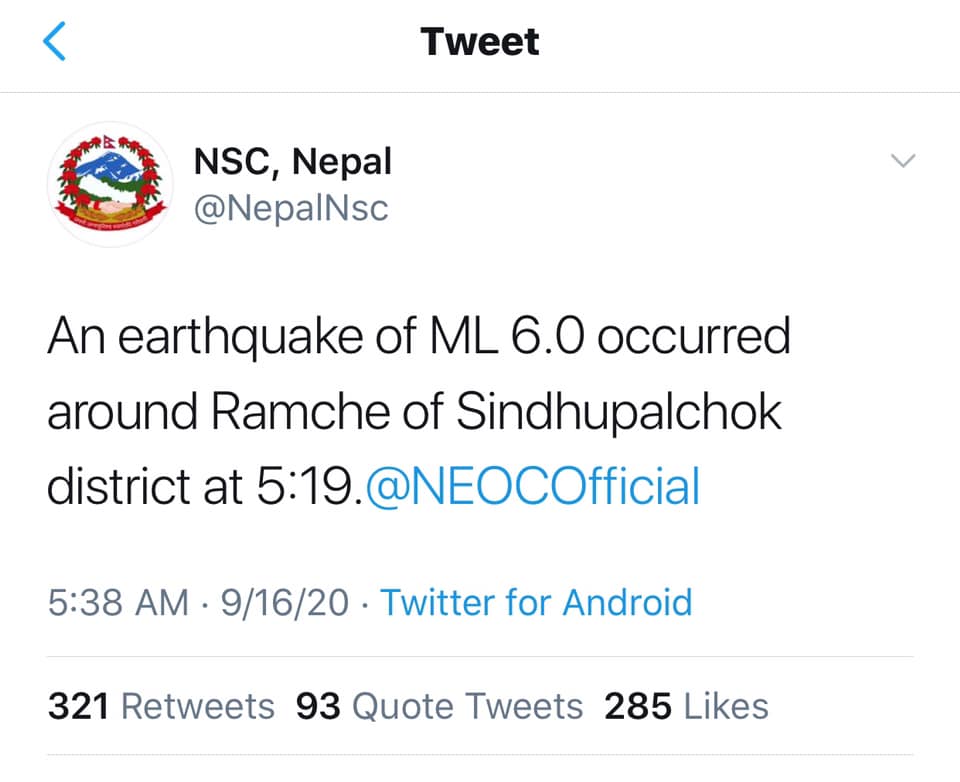The image size is (960, 782).
Task: Click the 9/16/20 tweet date
Action: (285, 602)
